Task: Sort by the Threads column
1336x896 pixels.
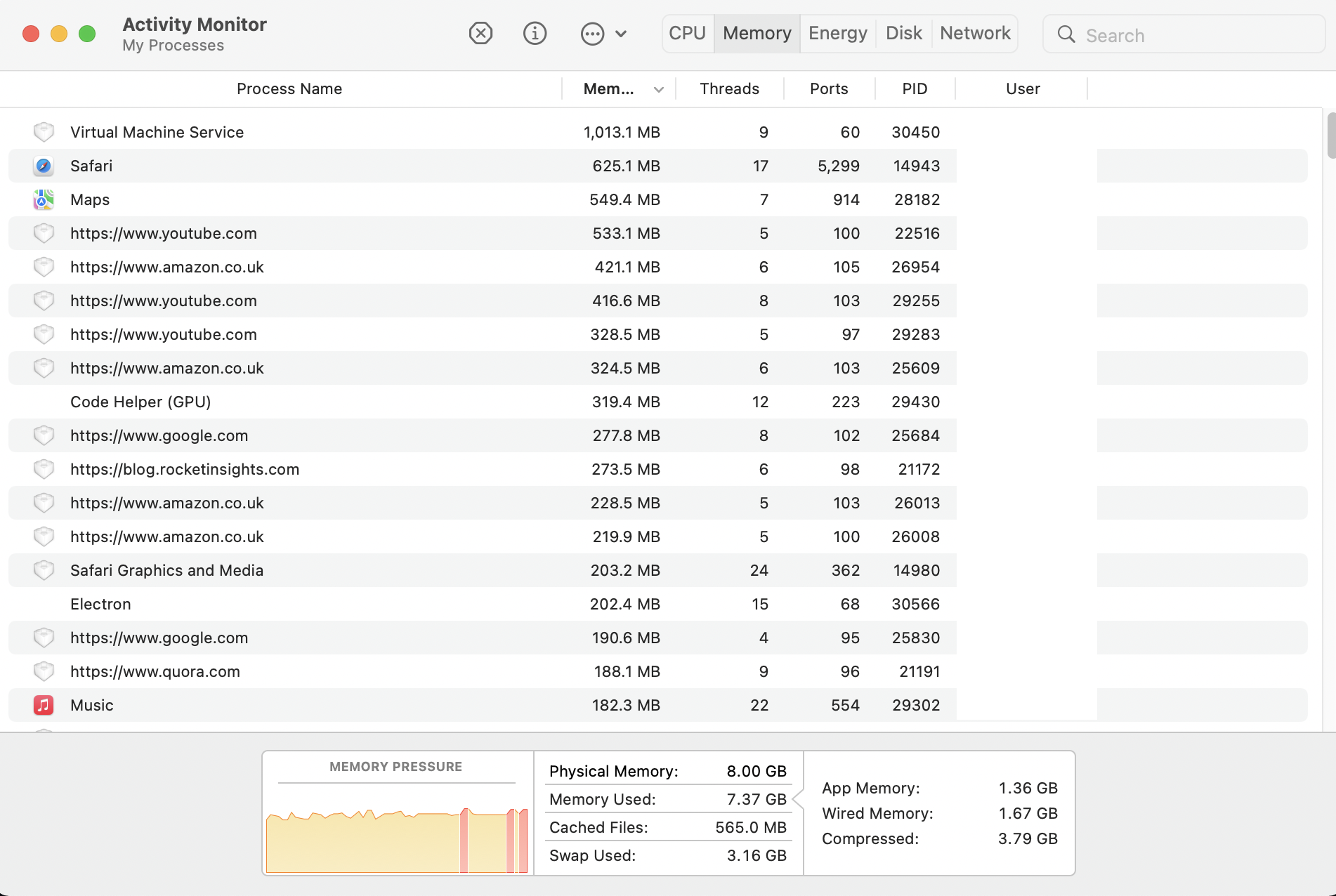Action: (x=730, y=88)
